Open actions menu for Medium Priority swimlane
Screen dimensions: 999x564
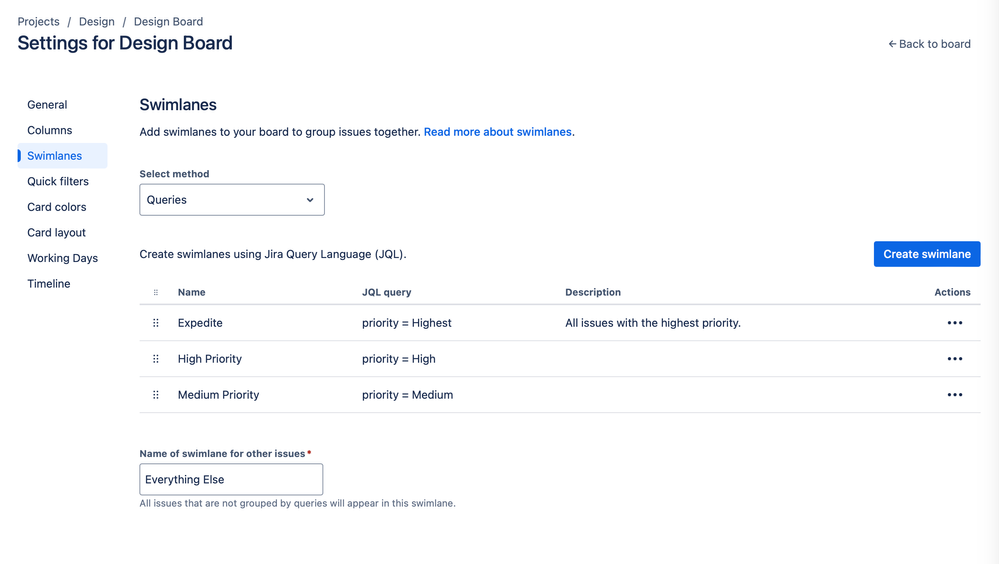click(954, 395)
